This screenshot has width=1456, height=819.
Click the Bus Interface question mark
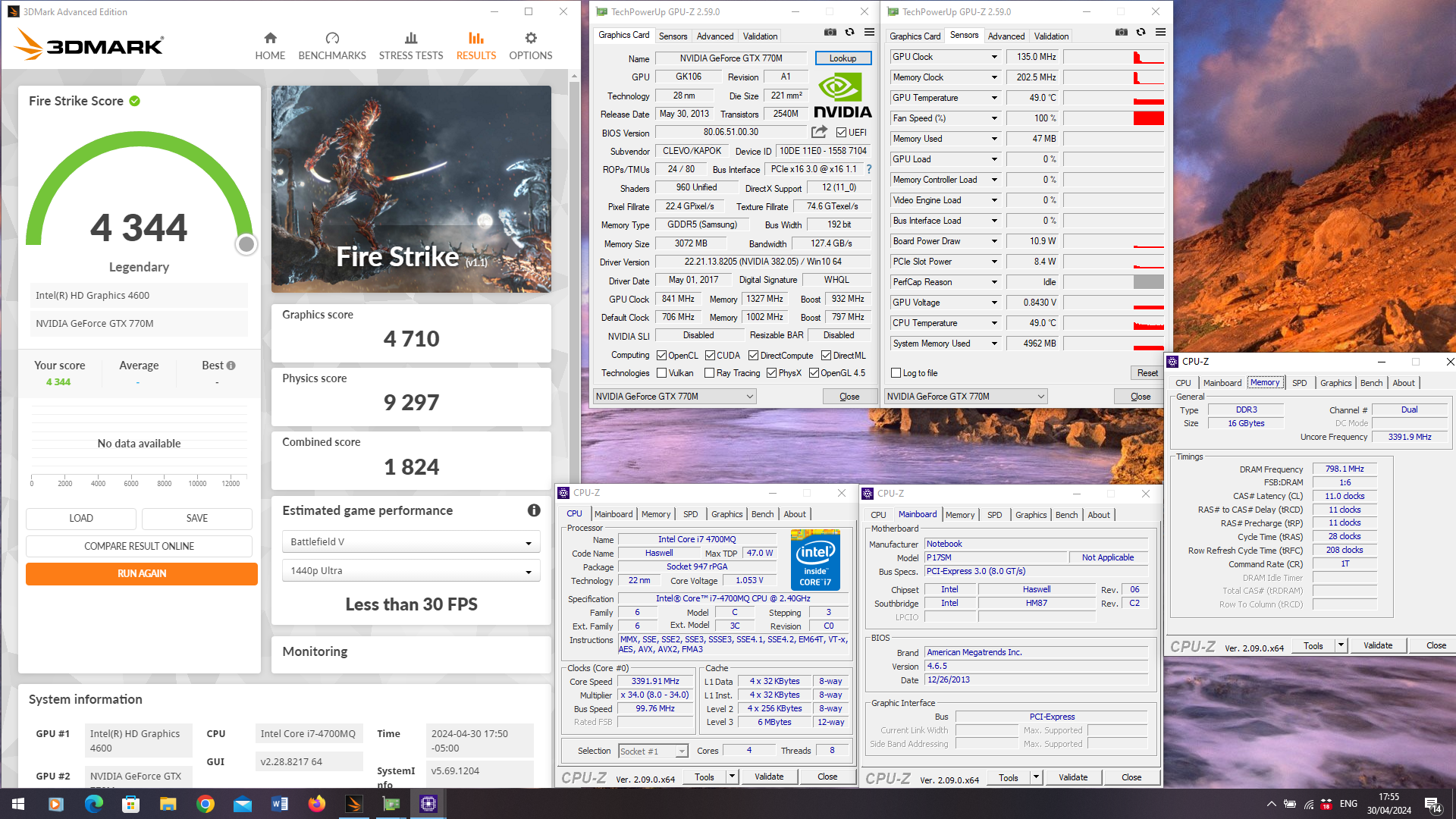869,169
